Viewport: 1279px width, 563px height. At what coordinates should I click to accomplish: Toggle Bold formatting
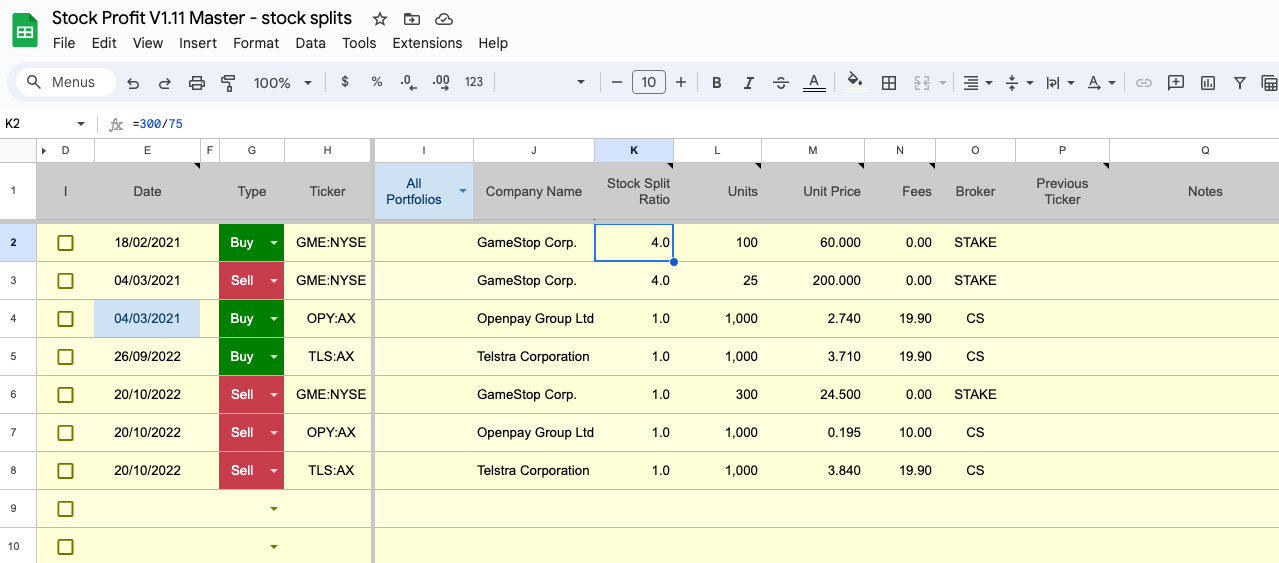point(716,83)
